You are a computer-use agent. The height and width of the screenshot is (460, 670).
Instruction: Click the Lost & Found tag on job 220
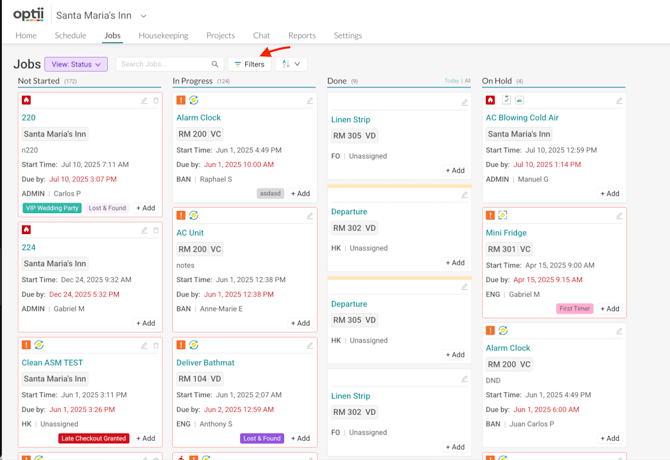(x=107, y=208)
